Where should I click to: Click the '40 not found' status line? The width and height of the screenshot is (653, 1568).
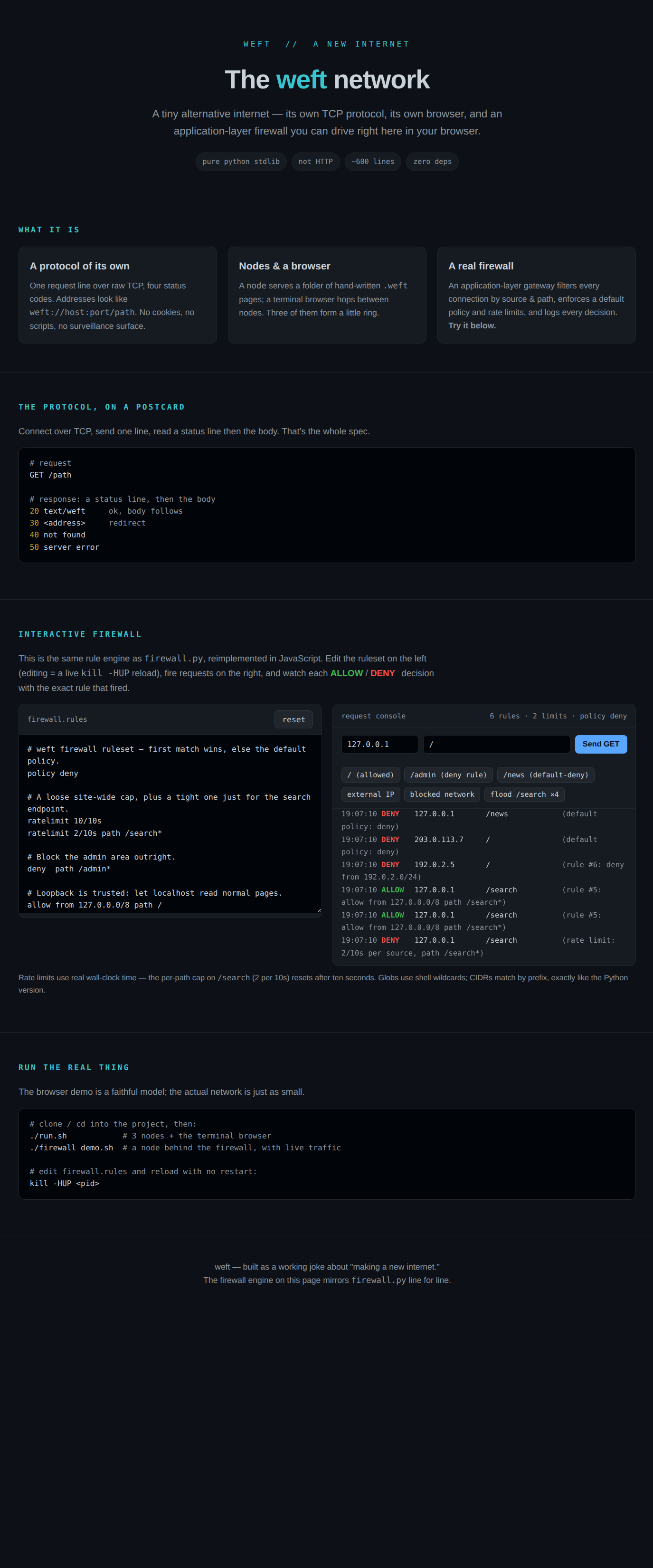point(58,535)
